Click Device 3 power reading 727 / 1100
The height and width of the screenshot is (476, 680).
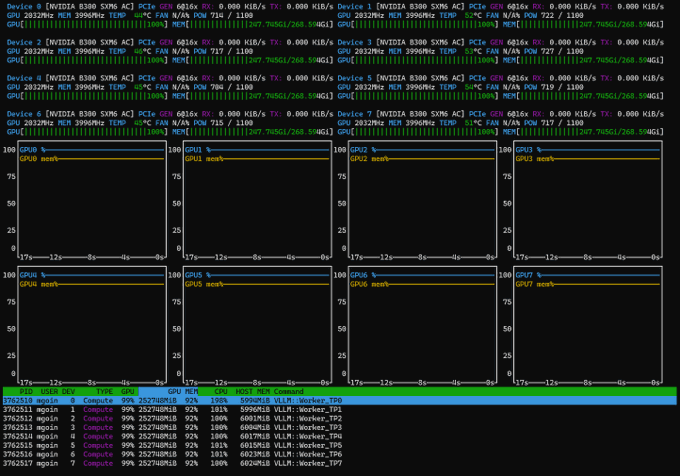pyautogui.click(x=562, y=51)
